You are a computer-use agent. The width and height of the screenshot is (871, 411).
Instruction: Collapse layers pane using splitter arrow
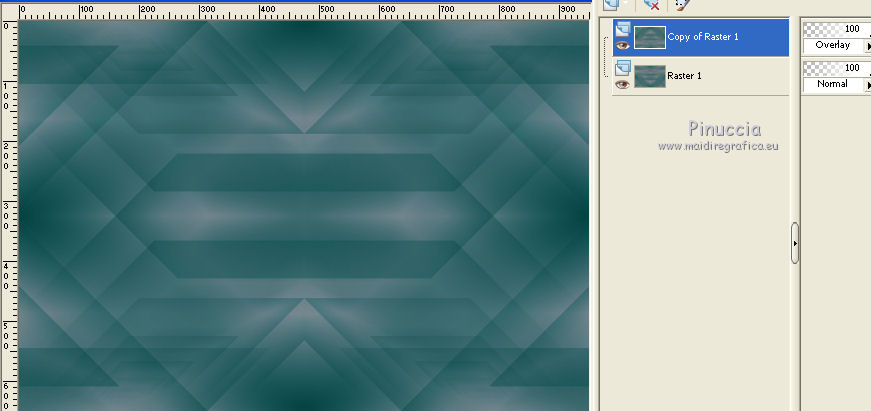[x=795, y=243]
